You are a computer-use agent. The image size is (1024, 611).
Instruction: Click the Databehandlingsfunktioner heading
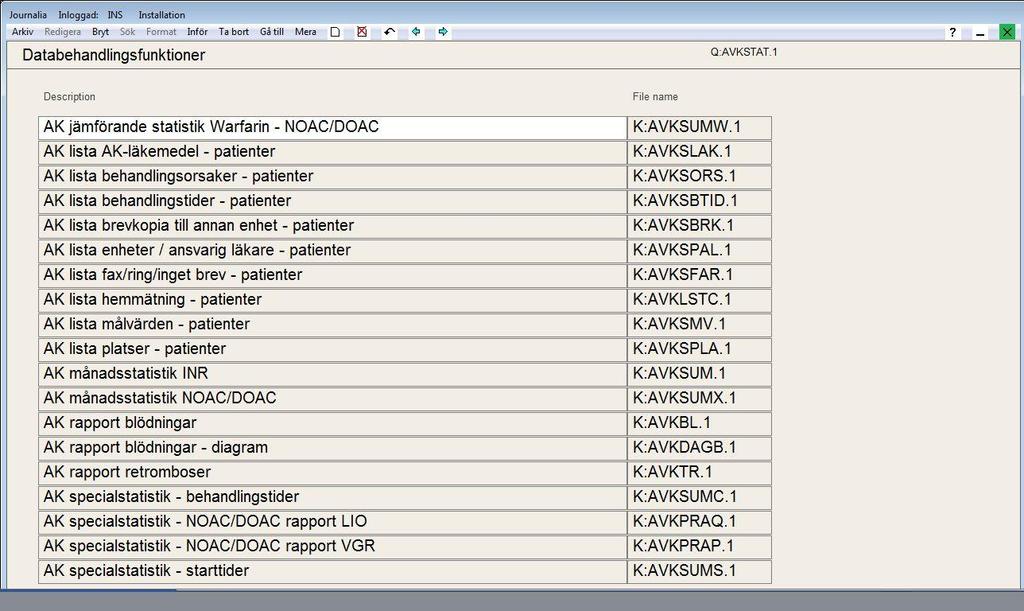click(114, 55)
